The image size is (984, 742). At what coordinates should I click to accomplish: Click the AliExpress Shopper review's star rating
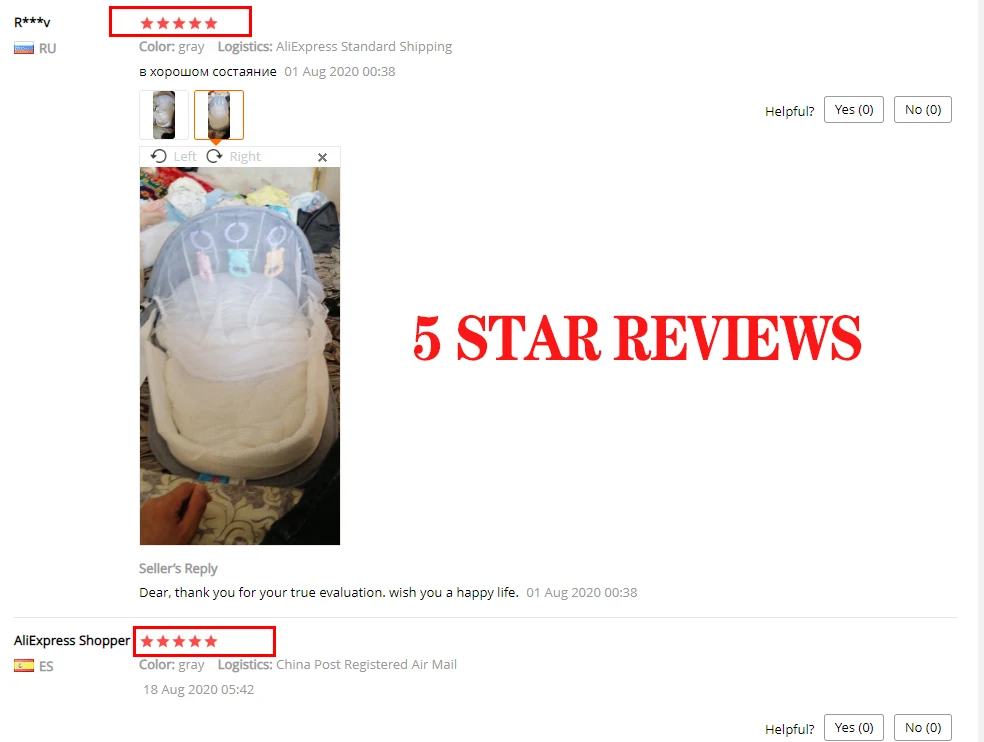[179, 642]
